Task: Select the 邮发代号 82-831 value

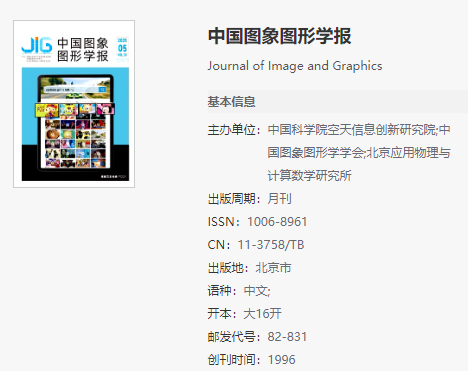Action: coord(287,337)
